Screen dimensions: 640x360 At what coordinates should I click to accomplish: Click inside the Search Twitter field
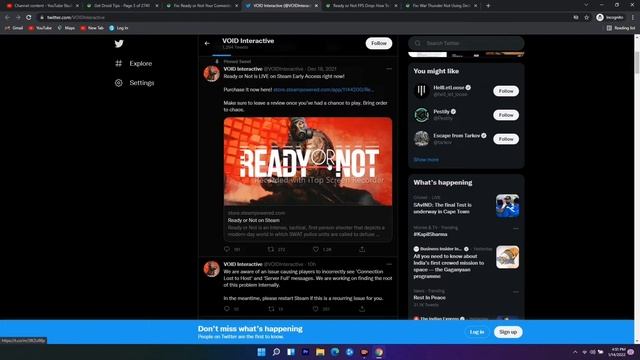[x=466, y=43]
